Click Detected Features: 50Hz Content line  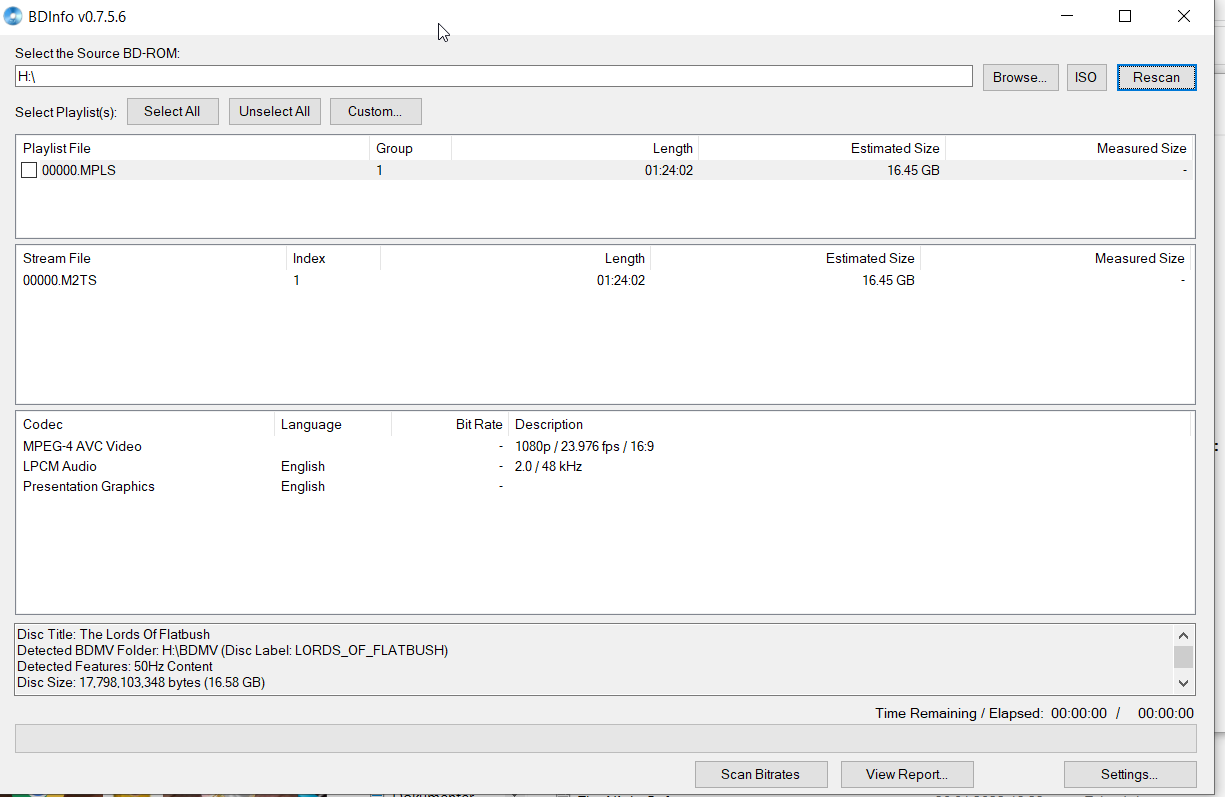pyautogui.click(x=115, y=666)
